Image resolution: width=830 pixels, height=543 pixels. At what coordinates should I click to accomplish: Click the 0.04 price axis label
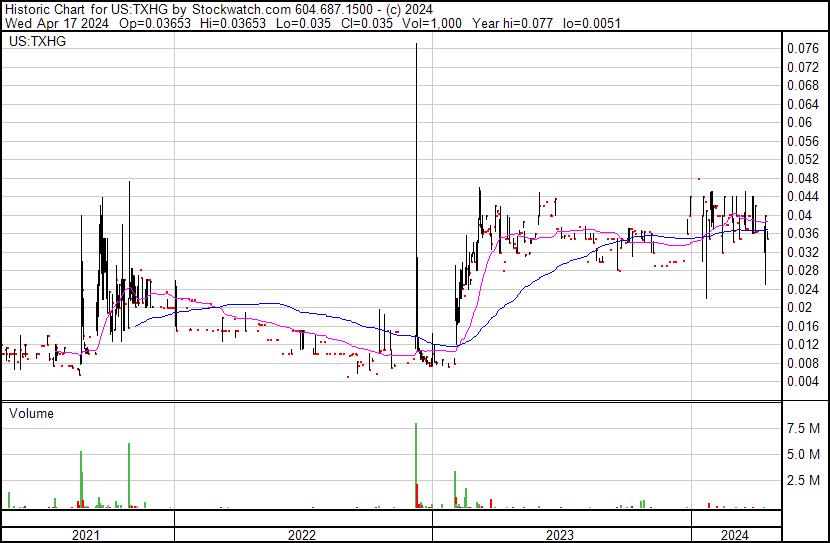799,215
